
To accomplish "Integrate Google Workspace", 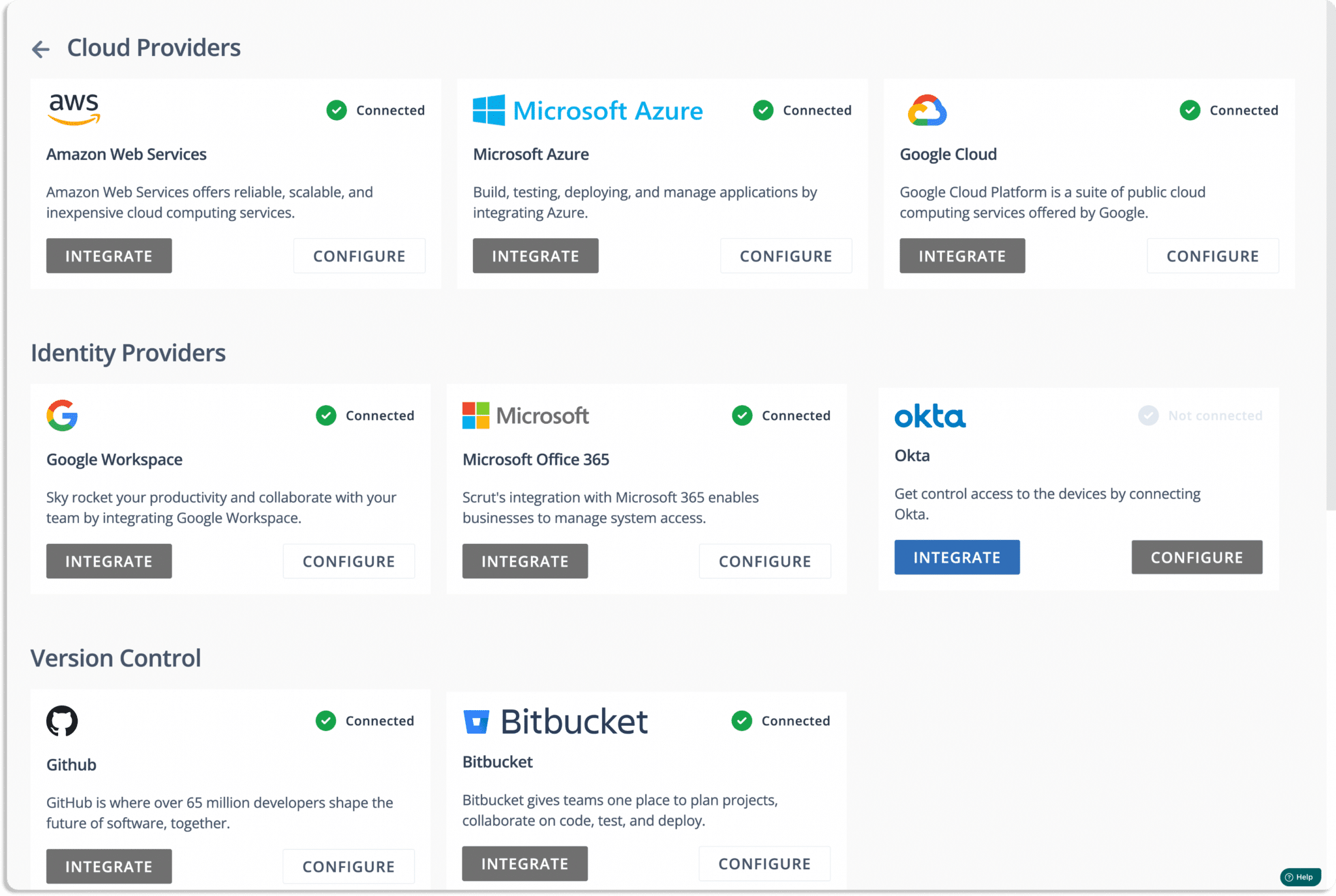I will 109,561.
